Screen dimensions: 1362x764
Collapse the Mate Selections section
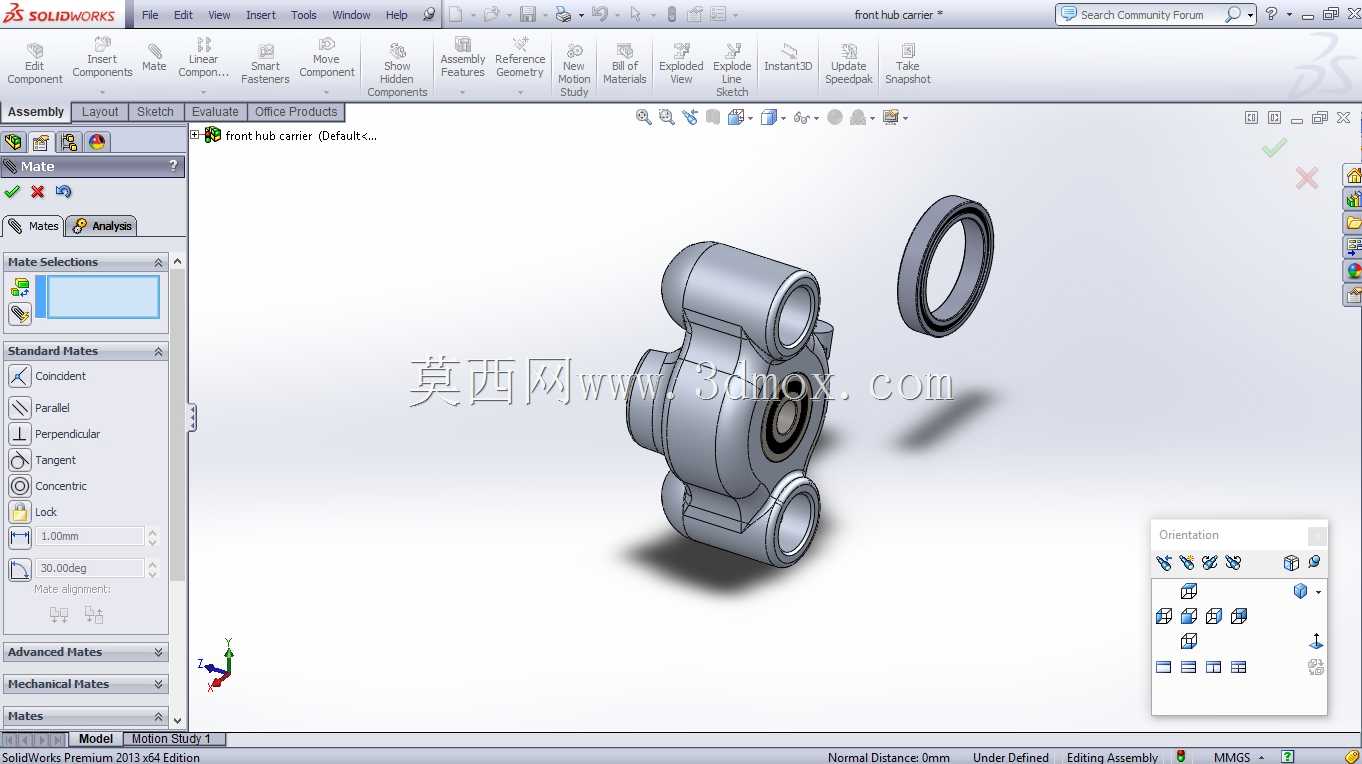click(158, 262)
